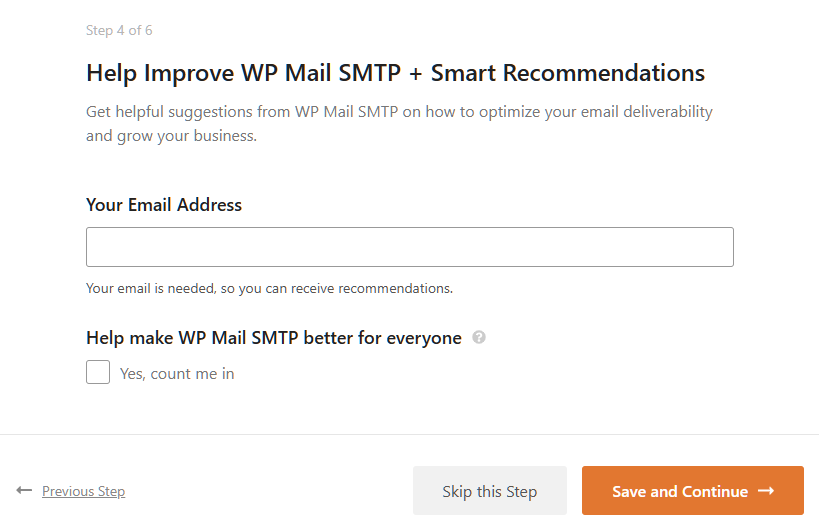This screenshot has height=526, width=819.
Task: Go back via the Previous Step link
Action: pyautogui.click(x=83, y=491)
